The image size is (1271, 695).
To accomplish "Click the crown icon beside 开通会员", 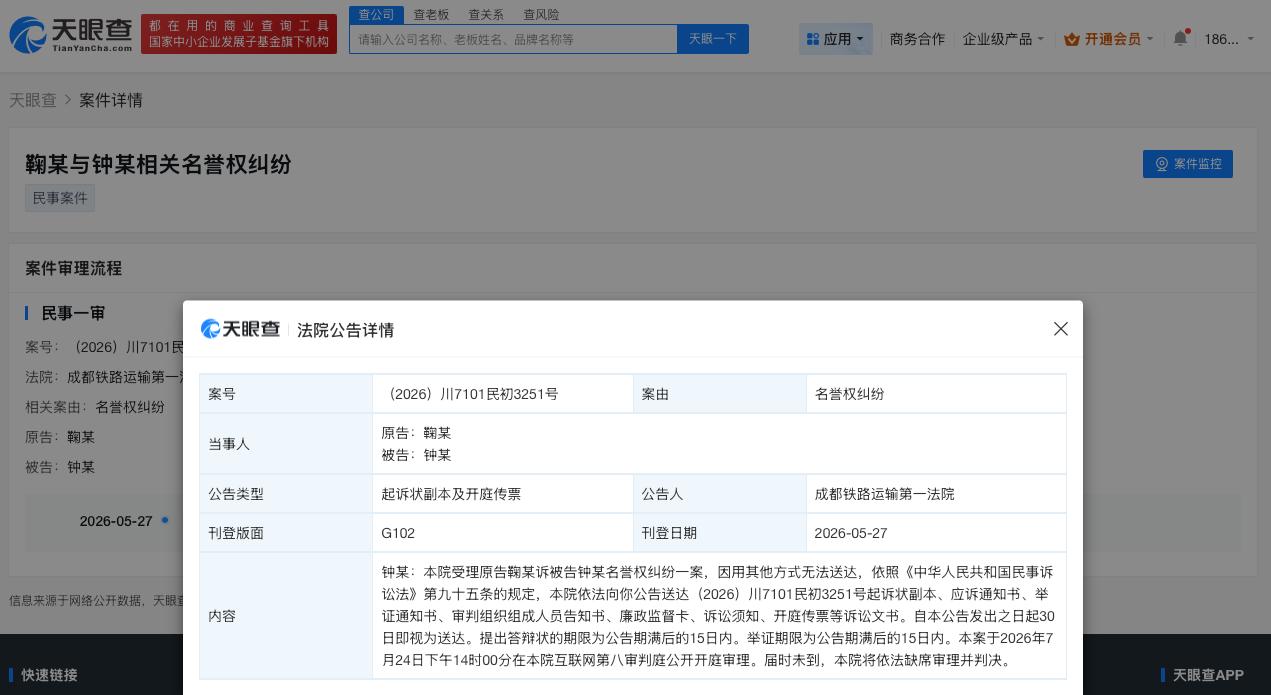I will (x=1072, y=39).
